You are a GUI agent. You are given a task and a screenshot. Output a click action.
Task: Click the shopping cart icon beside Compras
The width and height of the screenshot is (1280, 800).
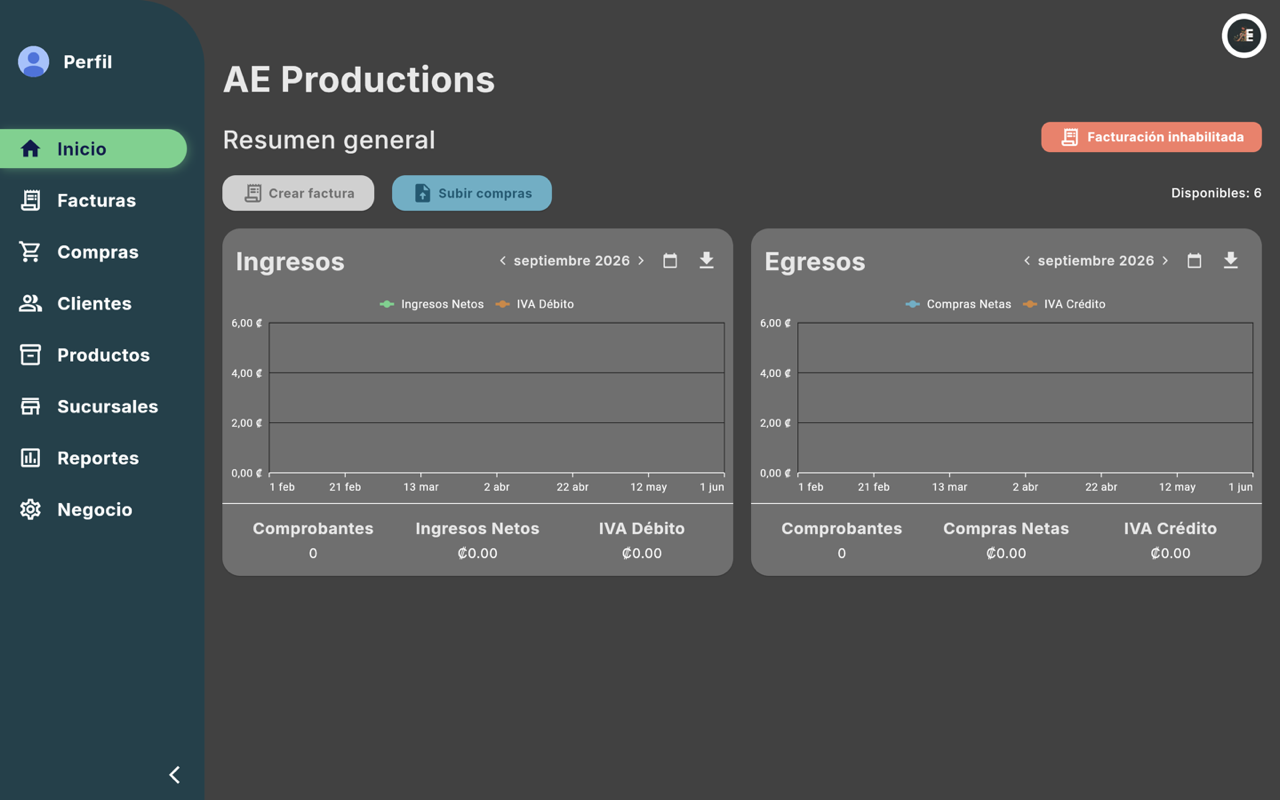tap(30, 252)
